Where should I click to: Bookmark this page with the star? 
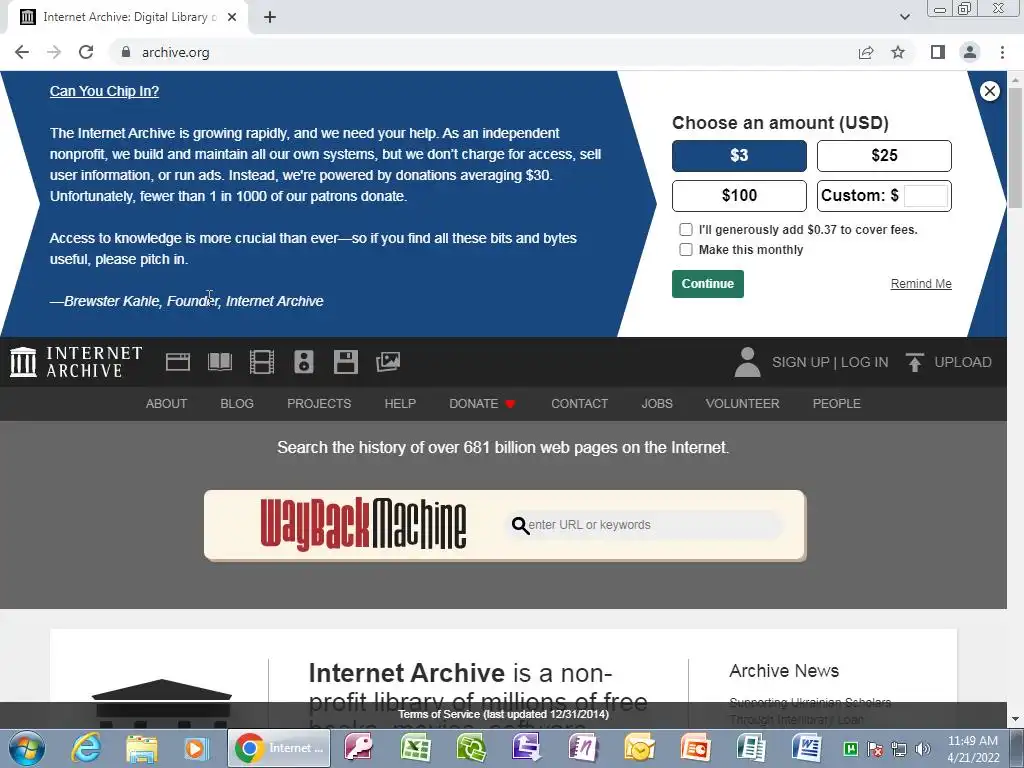click(898, 52)
